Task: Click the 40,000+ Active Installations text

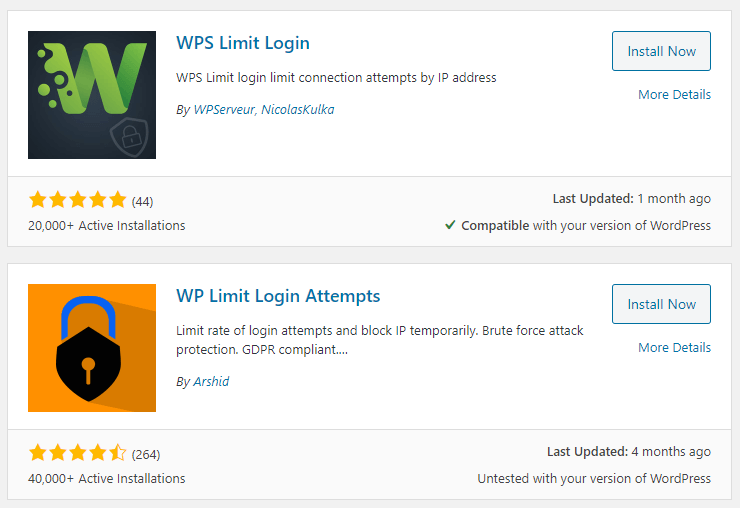Action: (107, 479)
